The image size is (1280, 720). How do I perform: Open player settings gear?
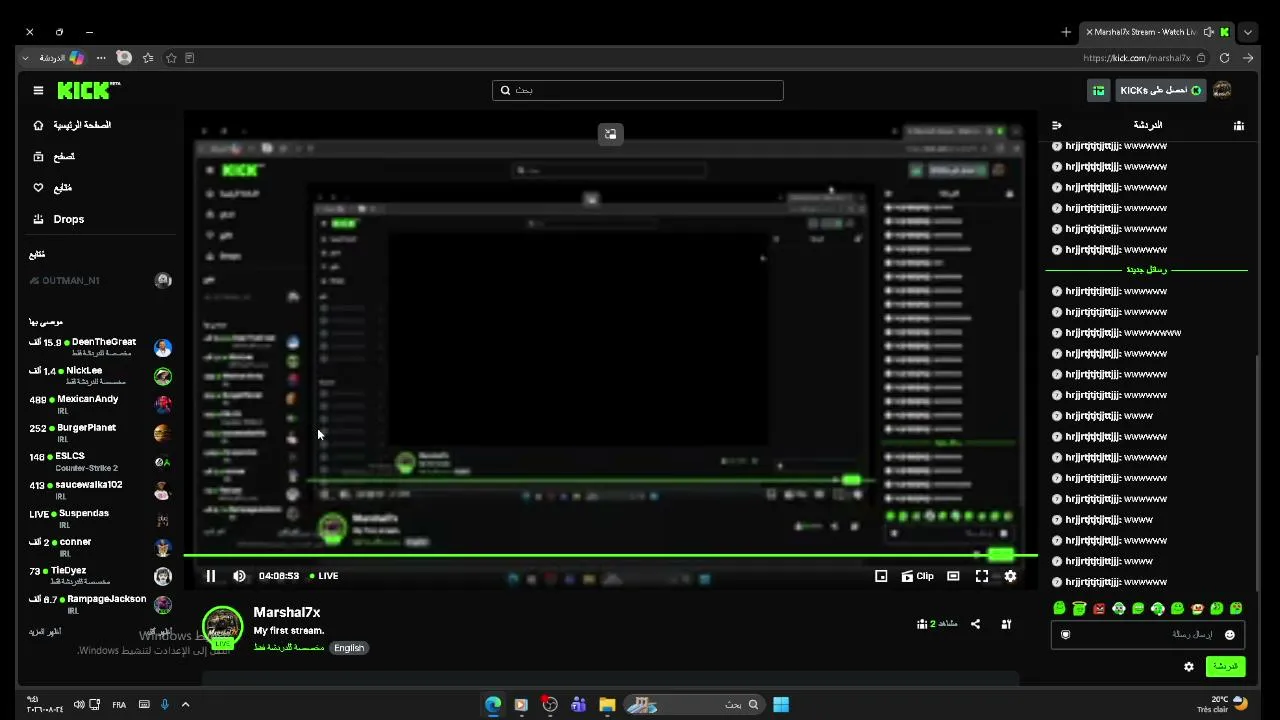[x=1010, y=576]
